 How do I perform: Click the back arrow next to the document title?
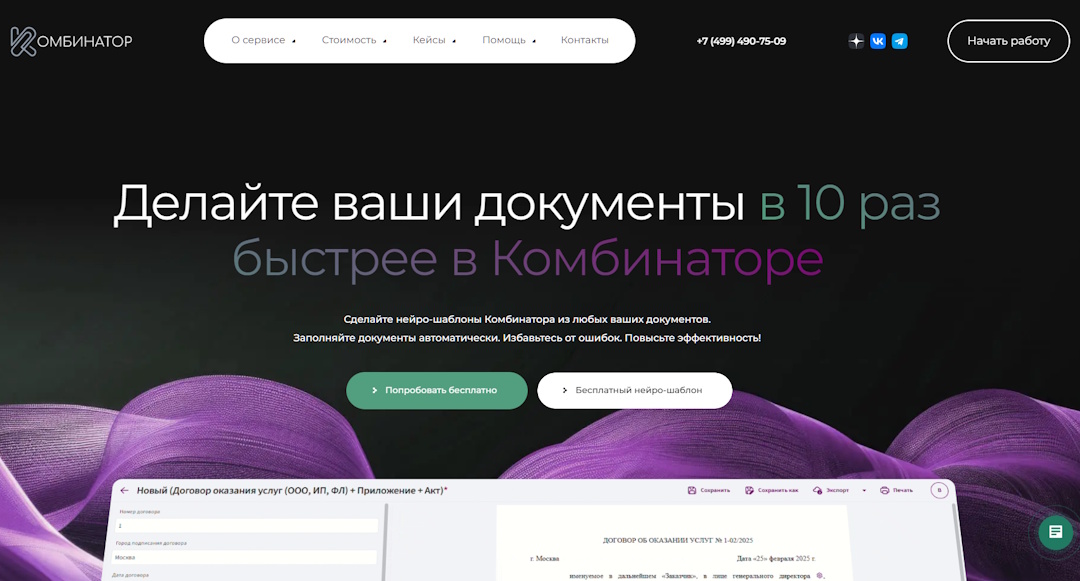(x=124, y=490)
